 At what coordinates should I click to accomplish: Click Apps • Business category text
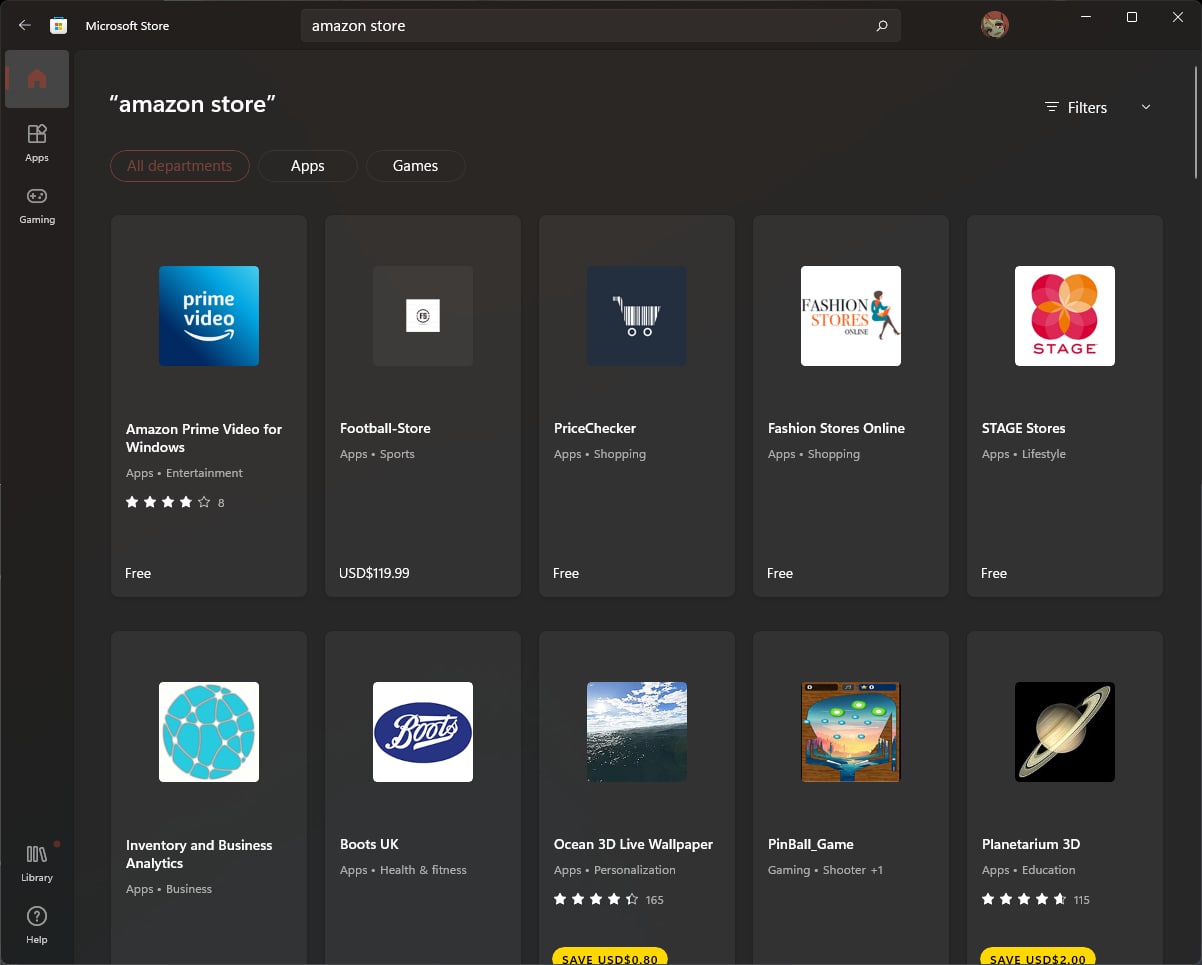point(169,889)
